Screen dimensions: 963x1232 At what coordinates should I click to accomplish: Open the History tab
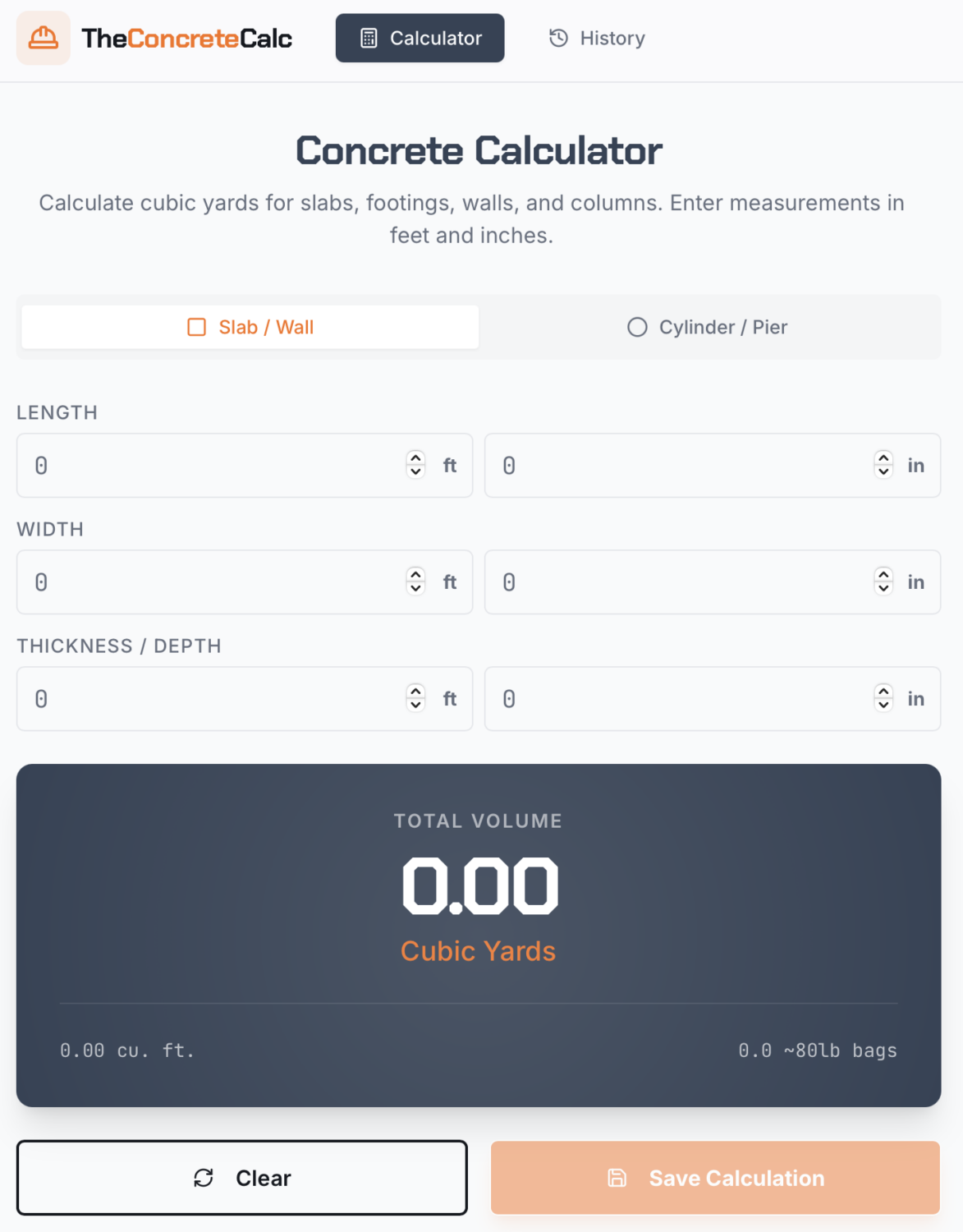click(597, 38)
